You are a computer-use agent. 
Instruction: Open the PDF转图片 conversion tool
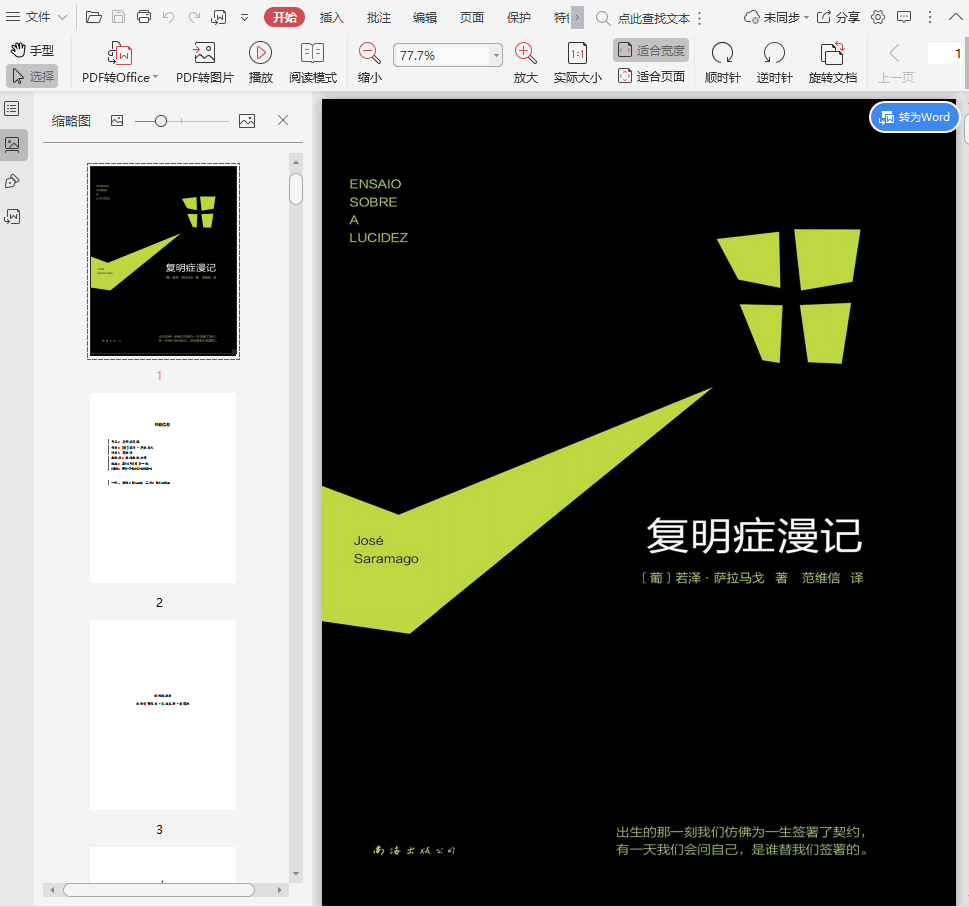click(x=204, y=63)
